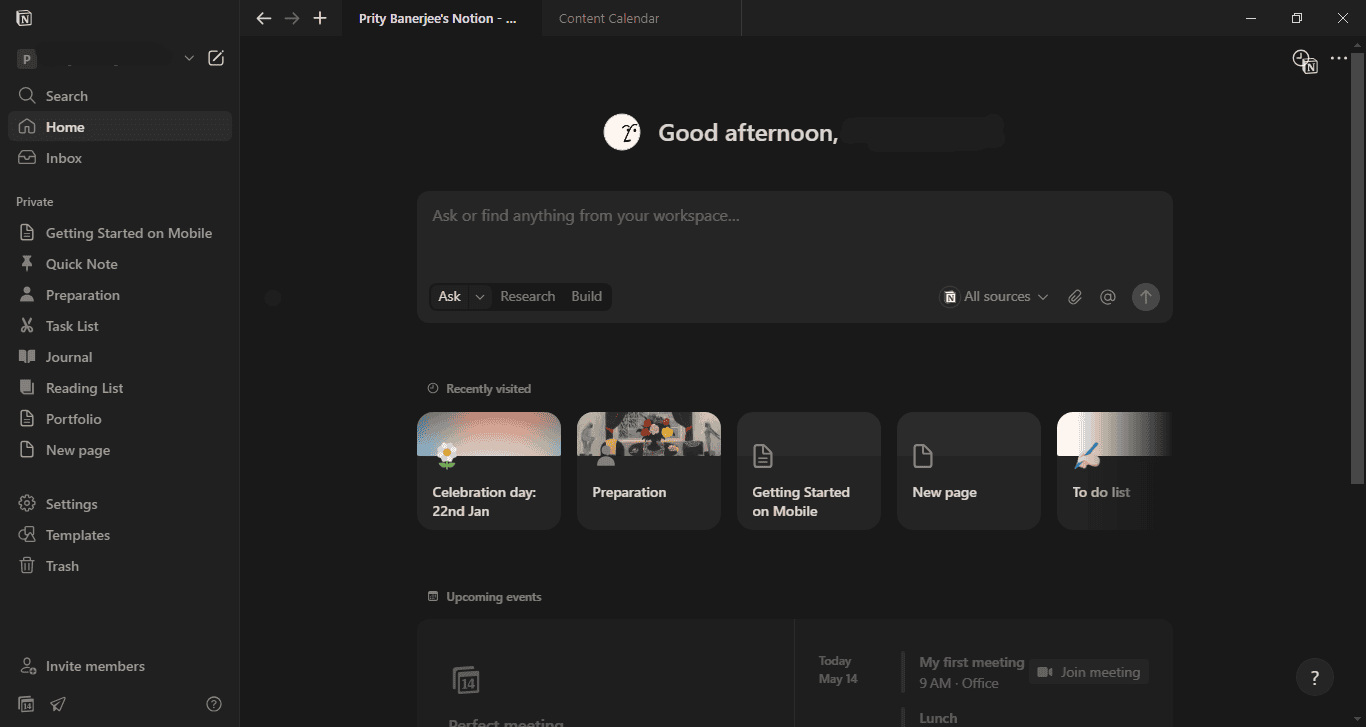Select Home in the sidebar
The image size is (1366, 727).
click(x=120, y=127)
